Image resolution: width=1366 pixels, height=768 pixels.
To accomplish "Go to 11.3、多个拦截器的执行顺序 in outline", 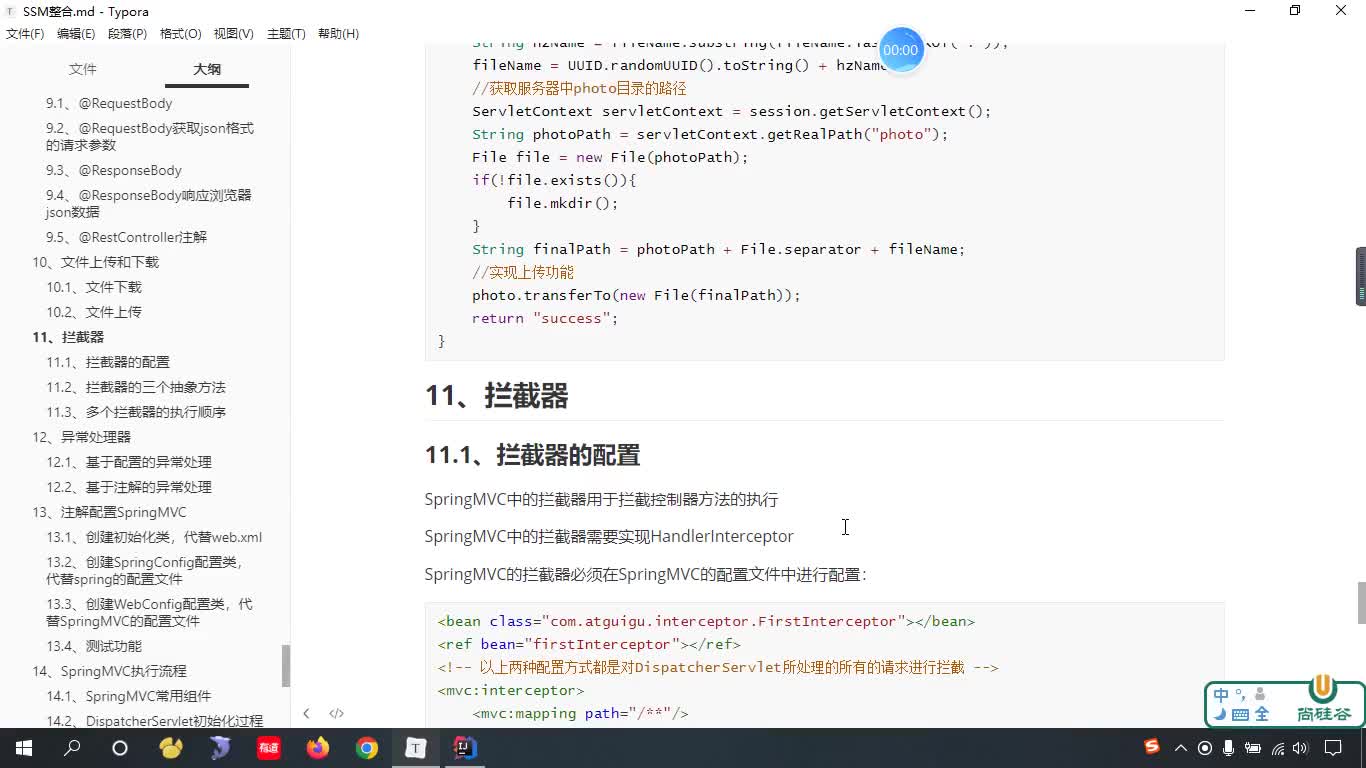I will [x=136, y=412].
